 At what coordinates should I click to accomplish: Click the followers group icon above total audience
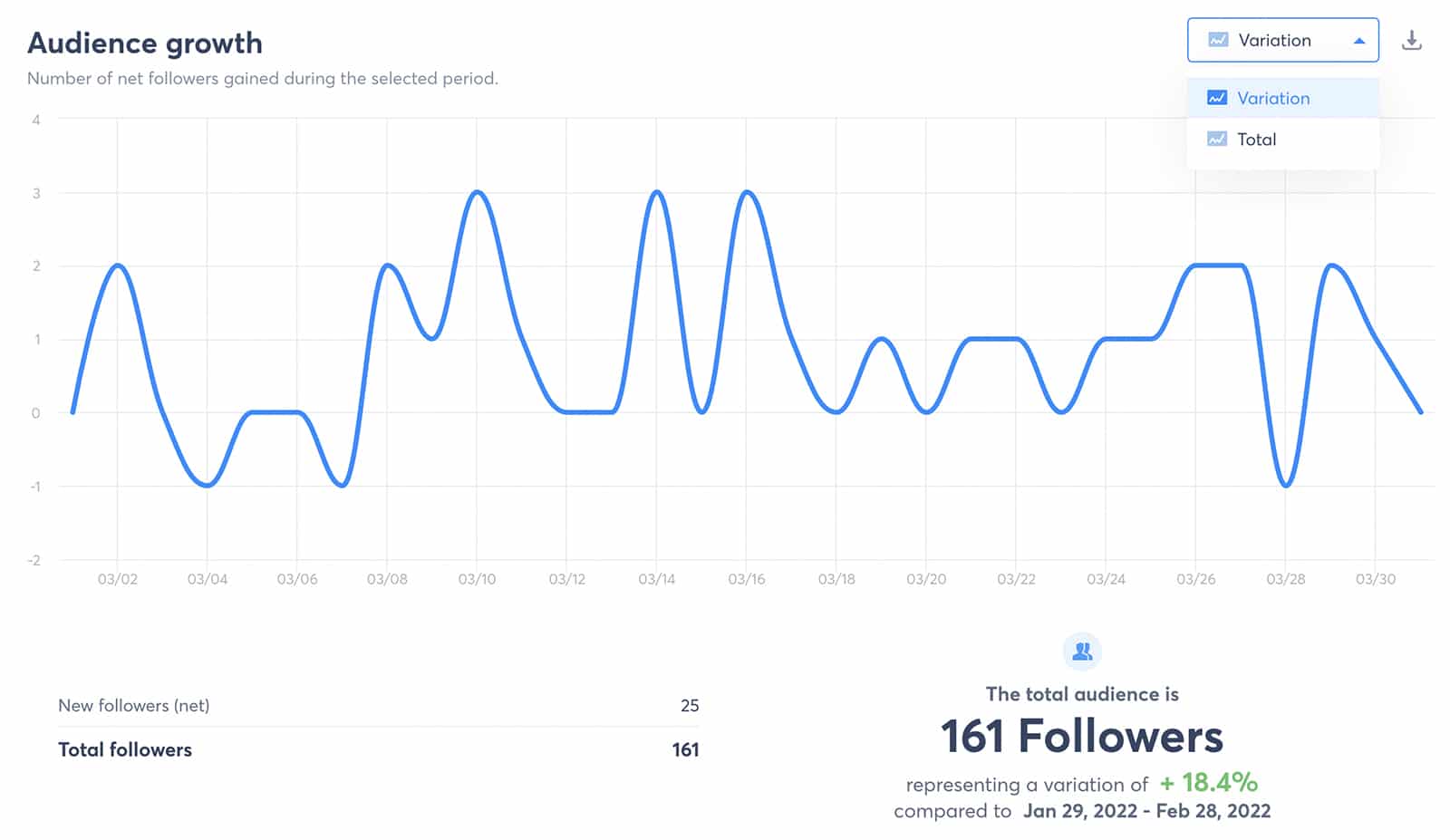[1082, 649]
